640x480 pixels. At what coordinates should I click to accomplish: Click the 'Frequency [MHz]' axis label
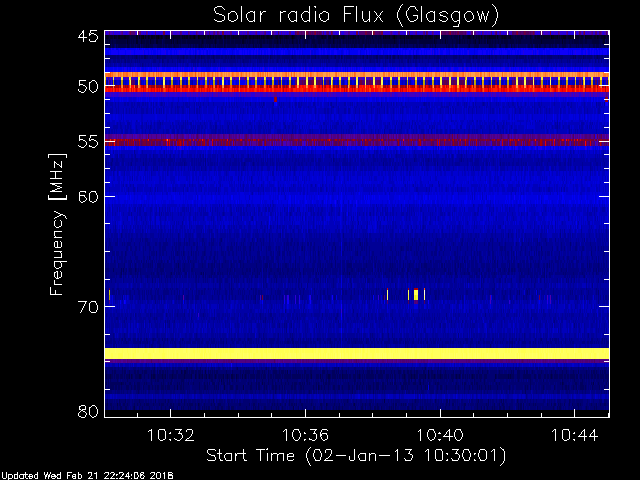(57, 224)
